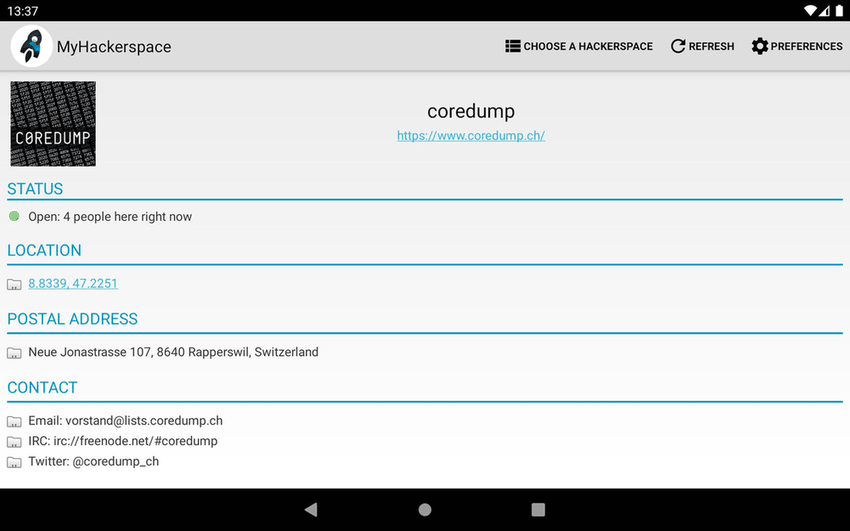
Task: Open Preferences from the toolbar
Action: (x=796, y=46)
